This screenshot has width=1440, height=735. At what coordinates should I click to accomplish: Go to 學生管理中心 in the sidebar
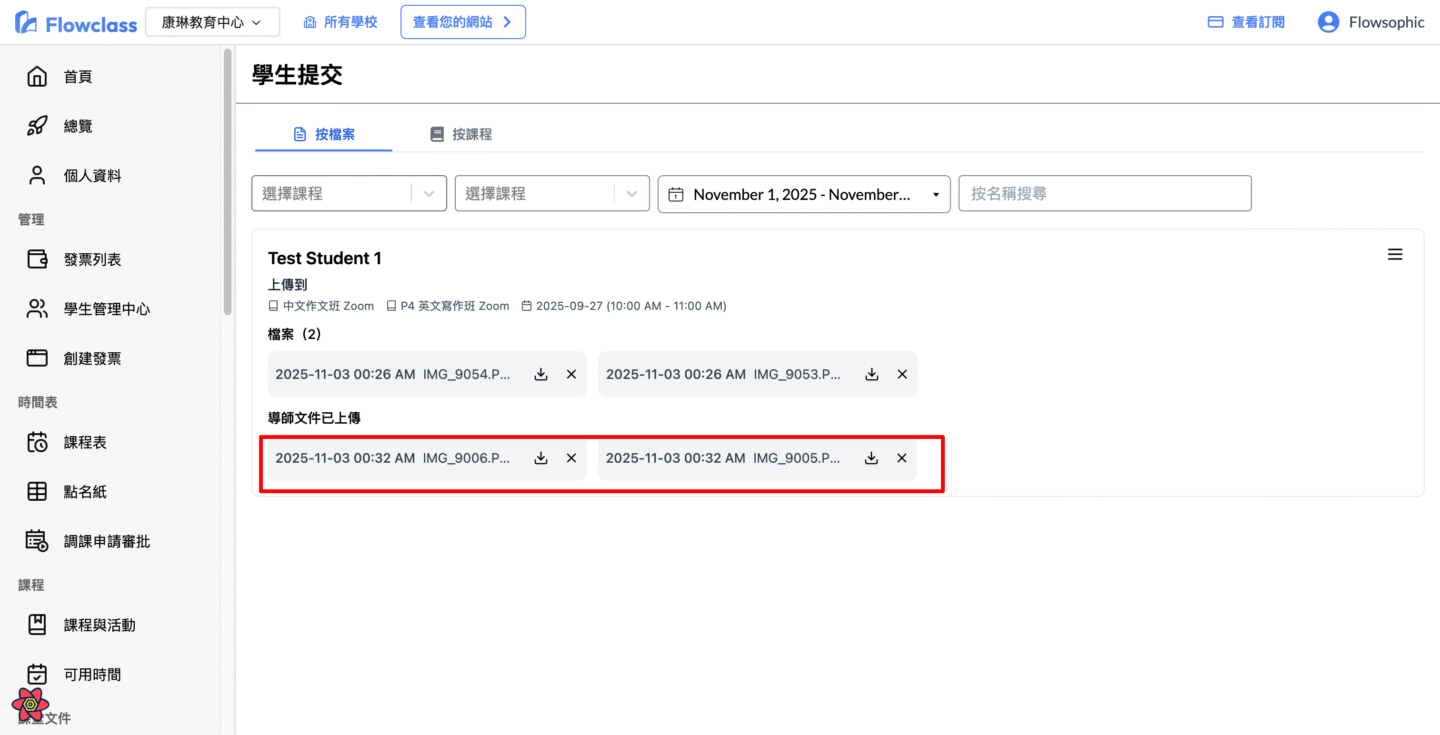pos(107,309)
